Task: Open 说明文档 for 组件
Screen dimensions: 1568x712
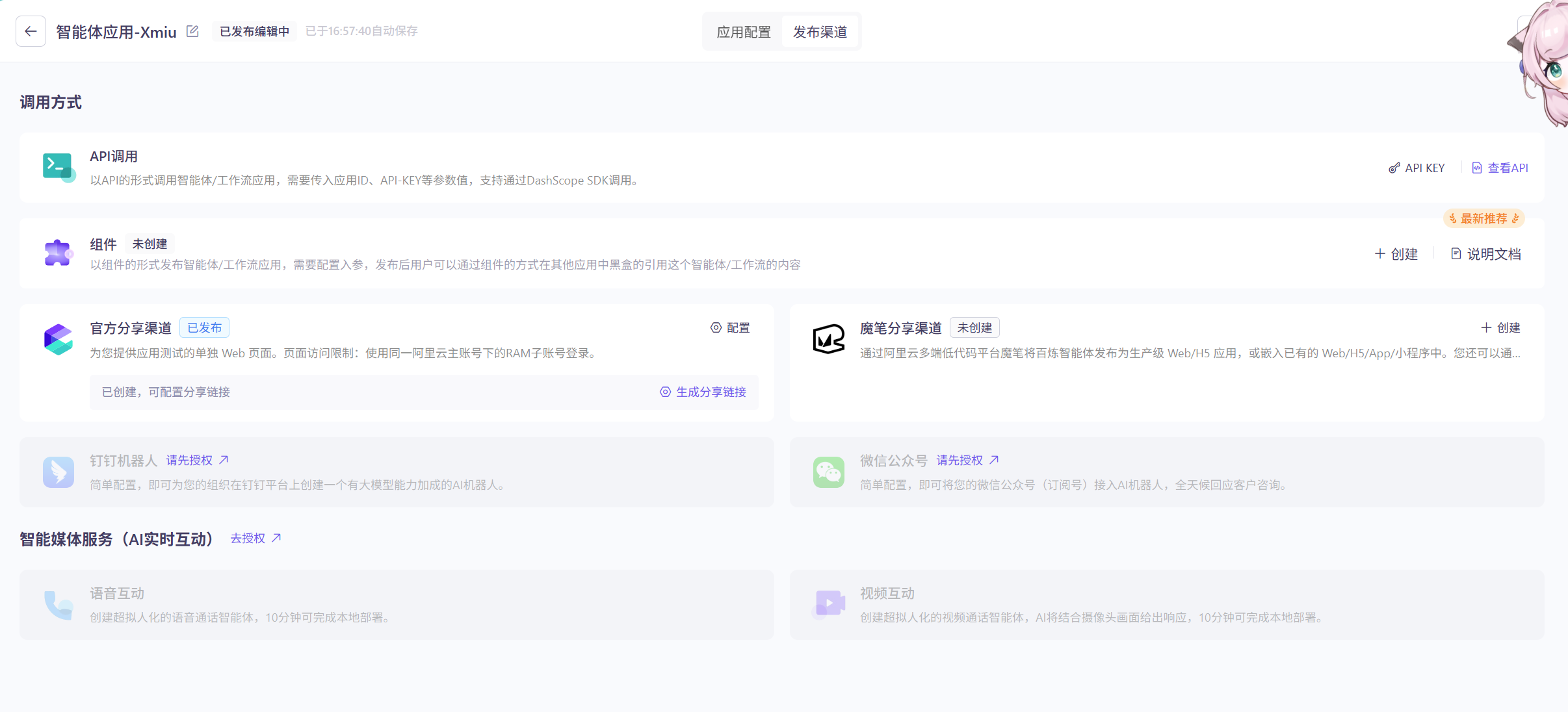Action: coord(1486,254)
